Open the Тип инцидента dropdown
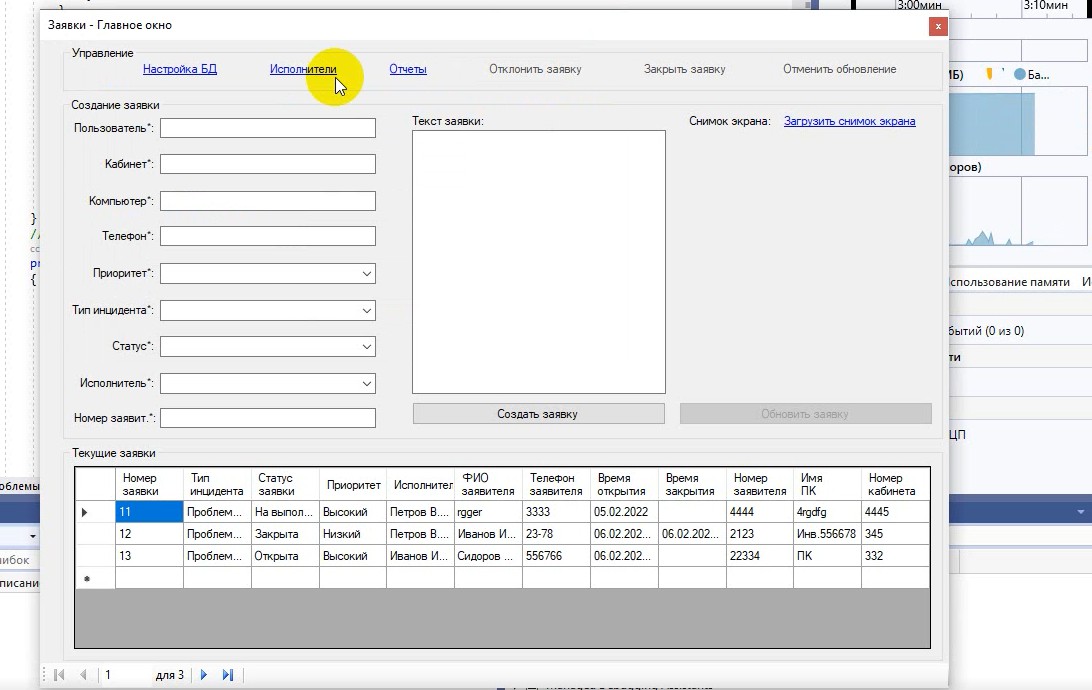 (x=267, y=311)
